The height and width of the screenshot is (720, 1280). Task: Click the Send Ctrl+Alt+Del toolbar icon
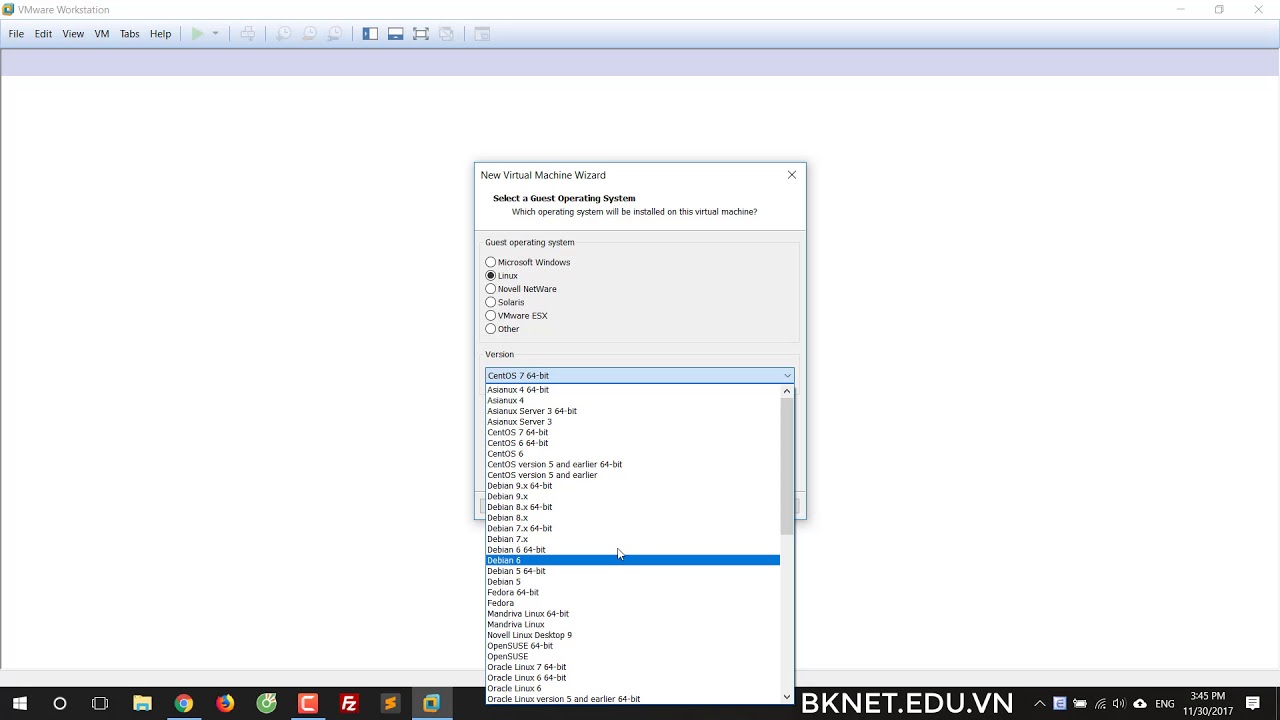point(247,34)
